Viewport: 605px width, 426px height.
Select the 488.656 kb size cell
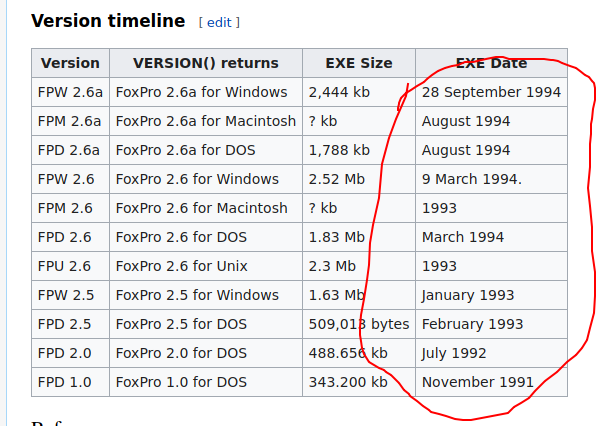pyautogui.click(x=359, y=353)
